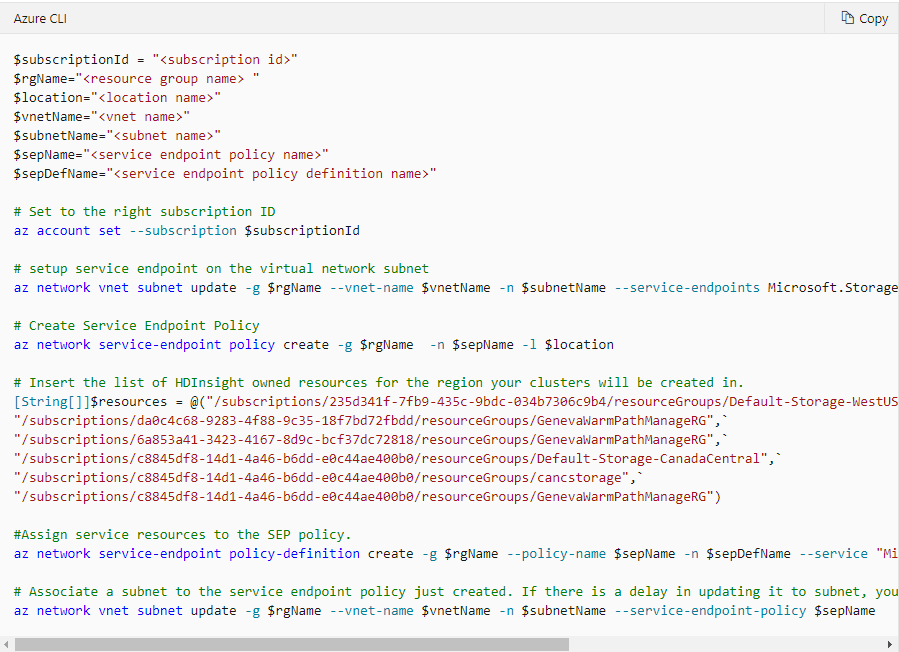Click the Default-Storage-CanadaCentral resource line
899x652 pixels.
click(397, 458)
